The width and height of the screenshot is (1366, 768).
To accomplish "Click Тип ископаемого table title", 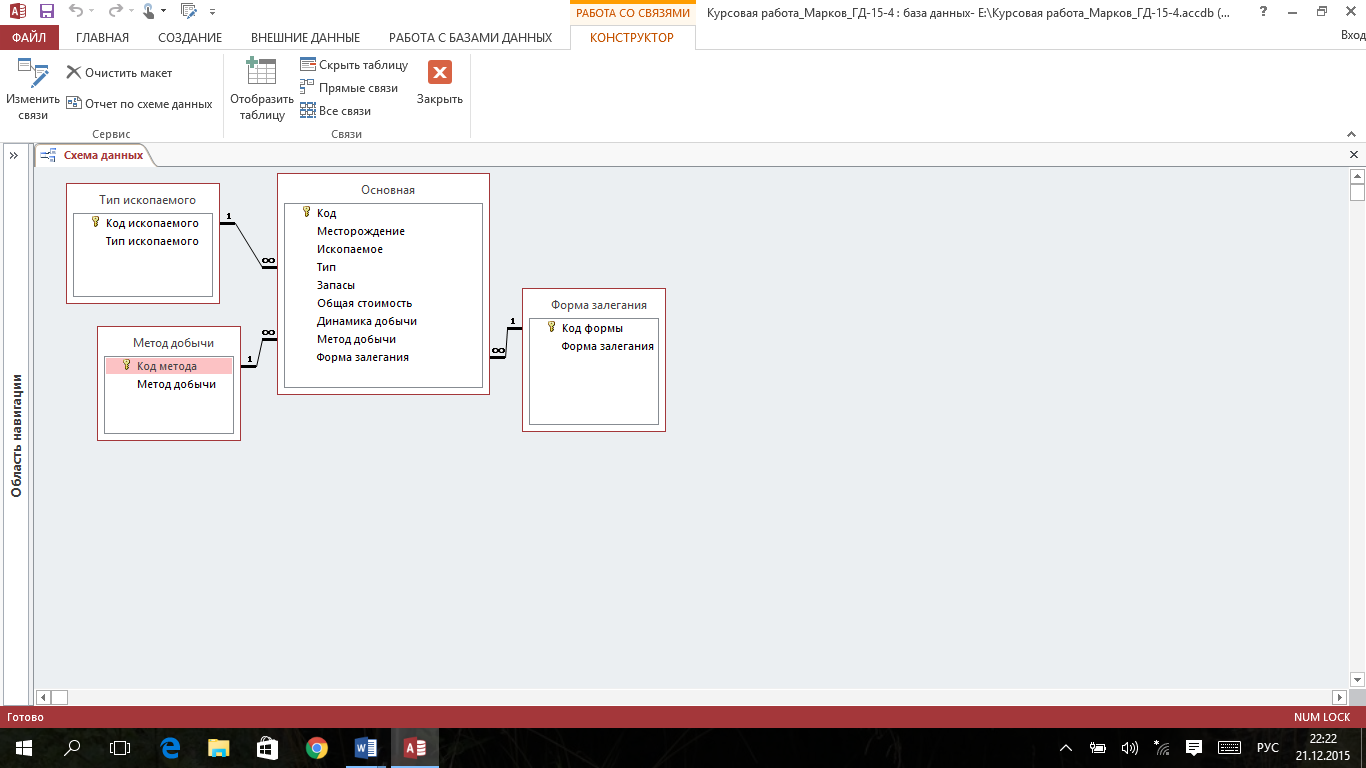I will 143,200.
